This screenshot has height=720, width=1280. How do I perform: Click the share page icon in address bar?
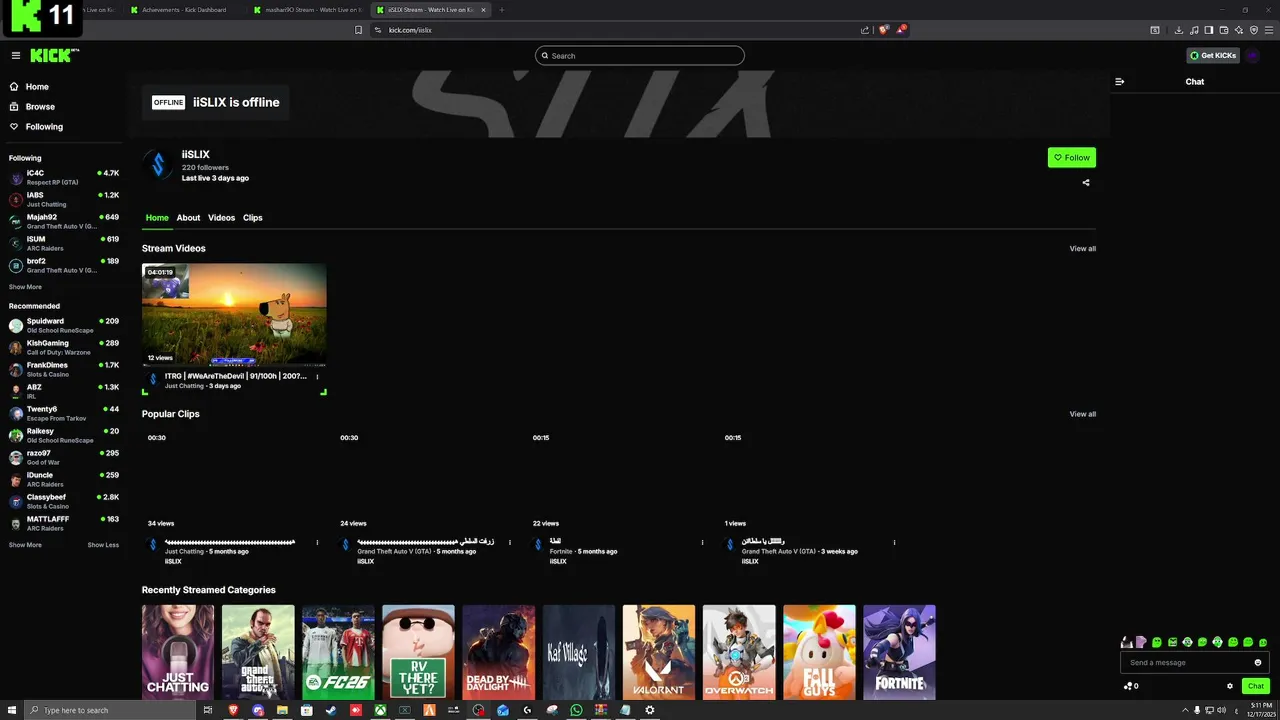click(x=865, y=30)
